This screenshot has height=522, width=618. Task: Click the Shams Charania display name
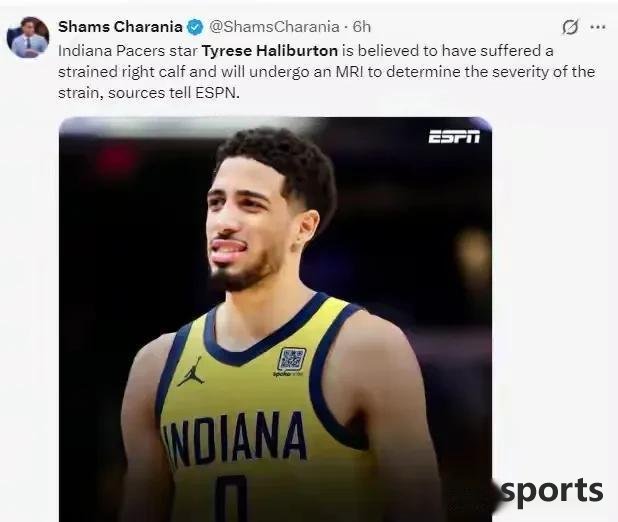click(120, 27)
